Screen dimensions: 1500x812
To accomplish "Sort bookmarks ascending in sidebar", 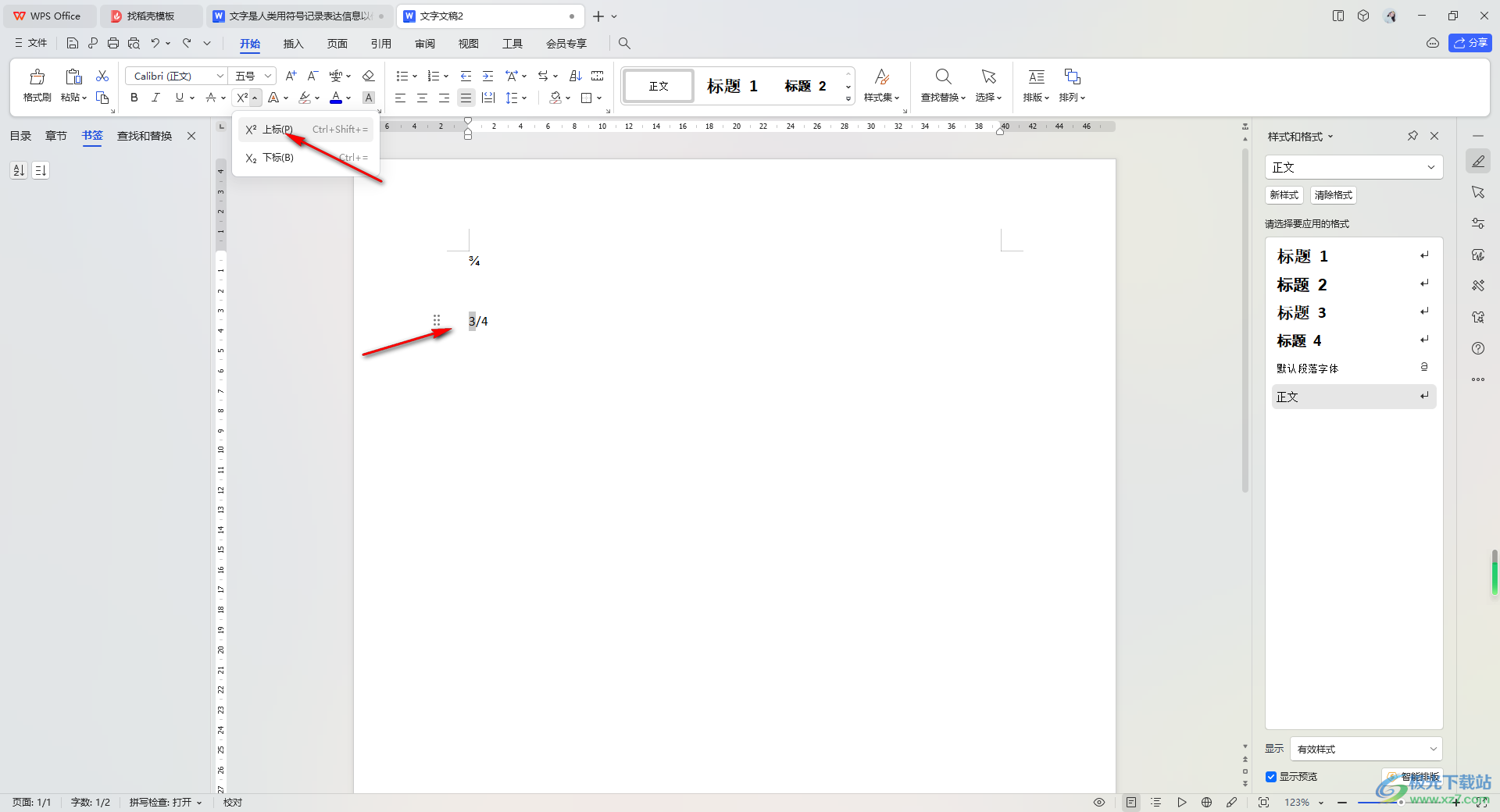I will pos(19,169).
